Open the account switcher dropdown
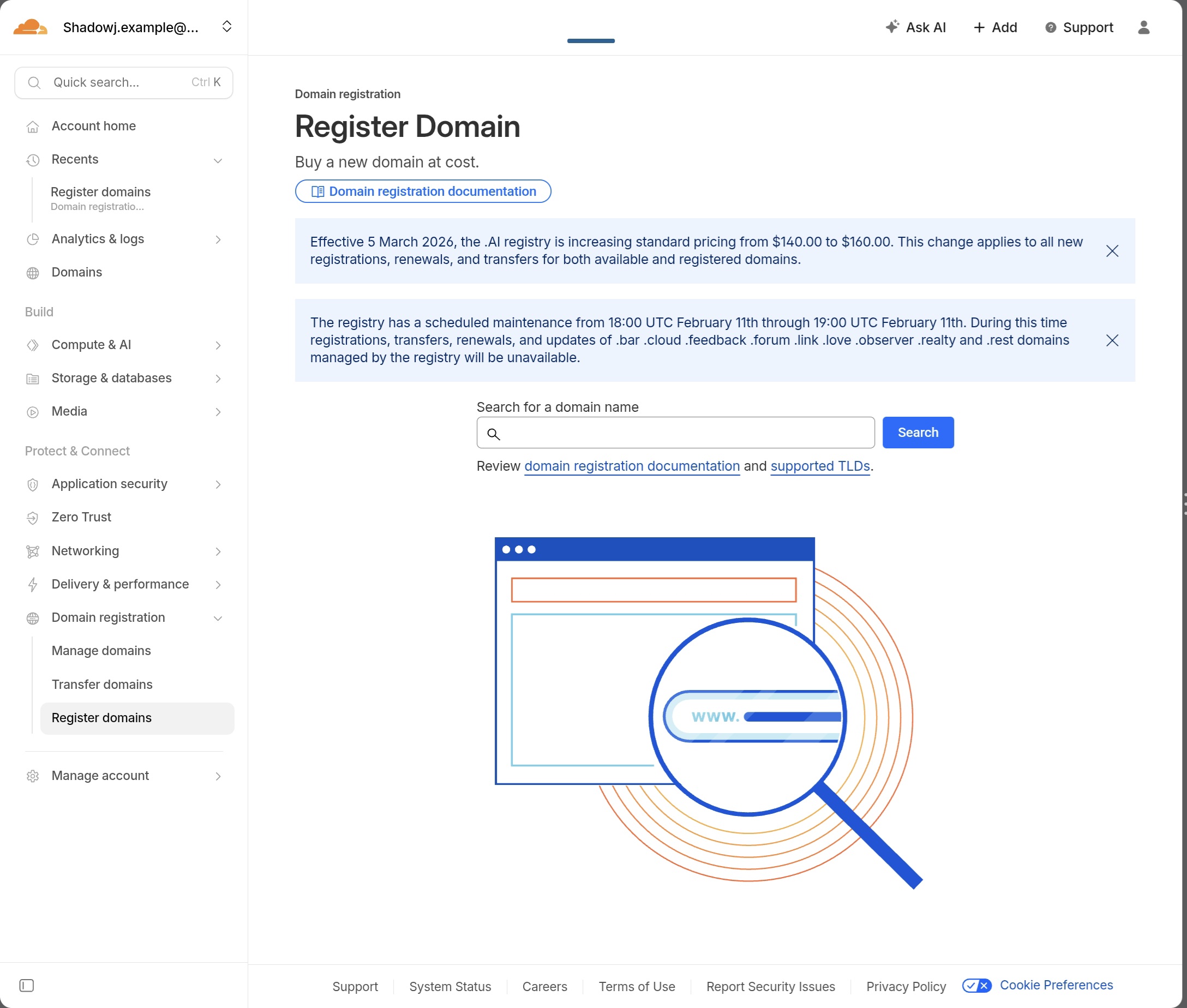 pyautogui.click(x=226, y=27)
